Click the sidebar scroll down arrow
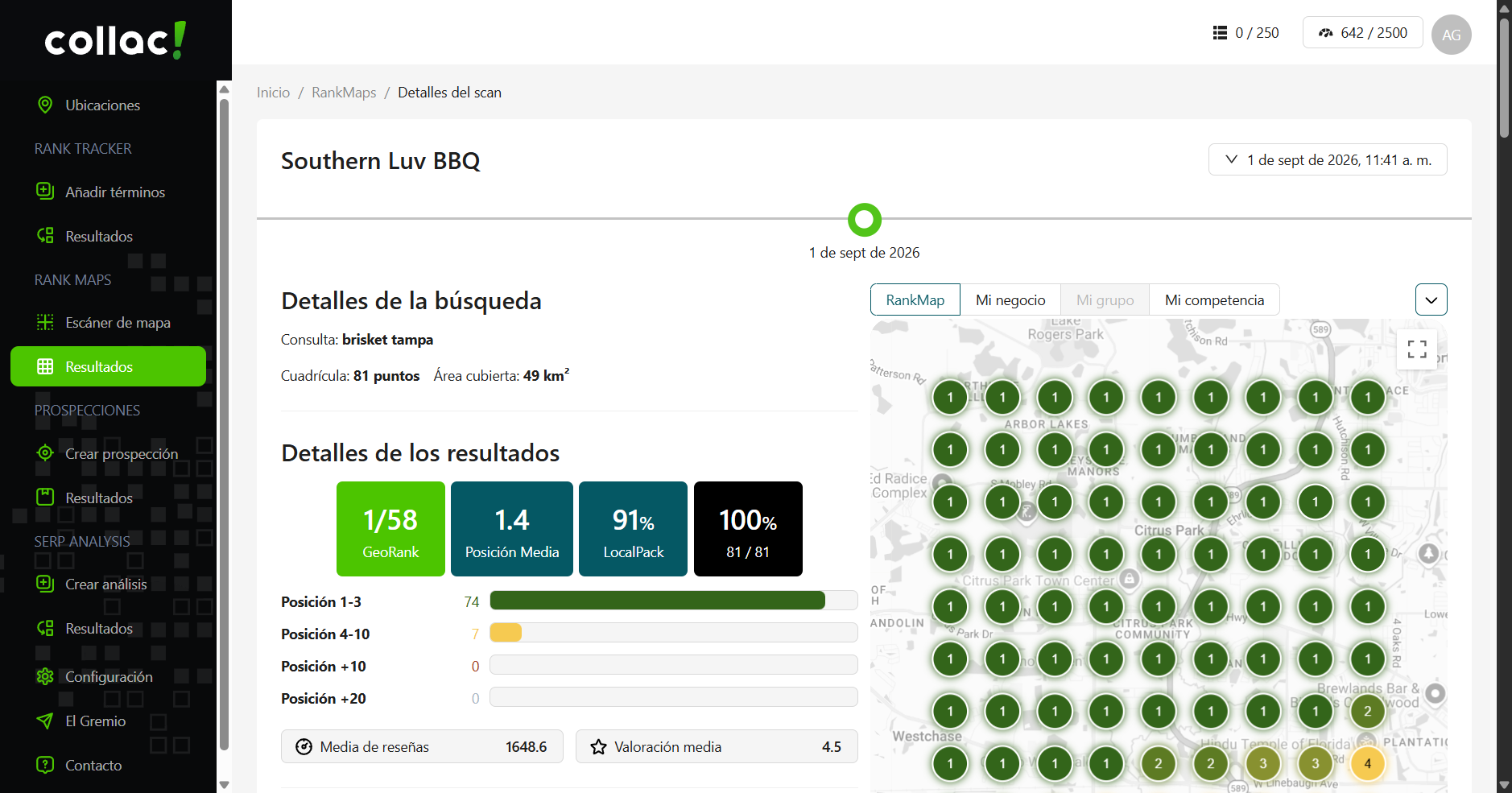1512x793 pixels. pyautogui.click(x=225, y=784)
